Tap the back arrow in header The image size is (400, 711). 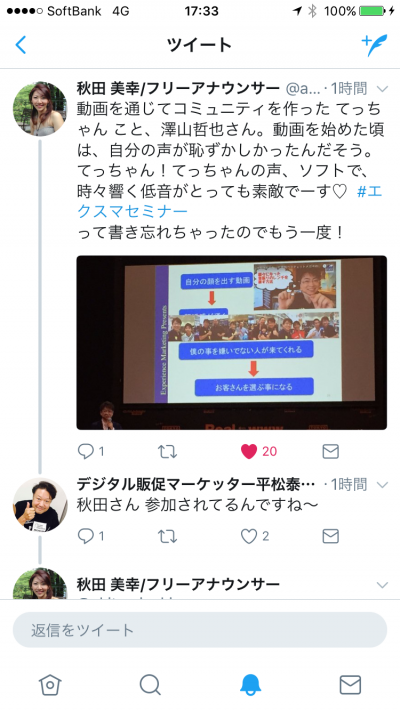pos(21,45)
